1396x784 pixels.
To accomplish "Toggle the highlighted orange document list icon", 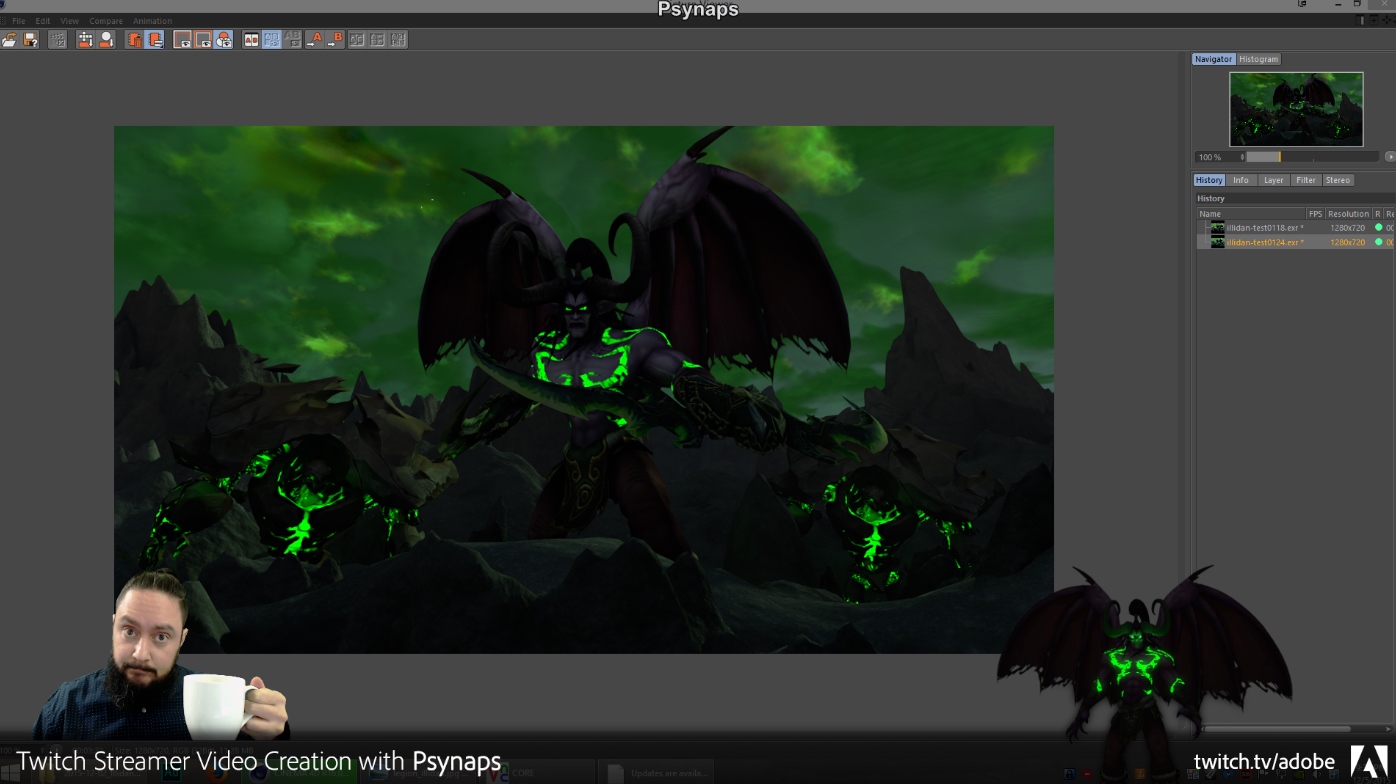I will coord(155,40).
